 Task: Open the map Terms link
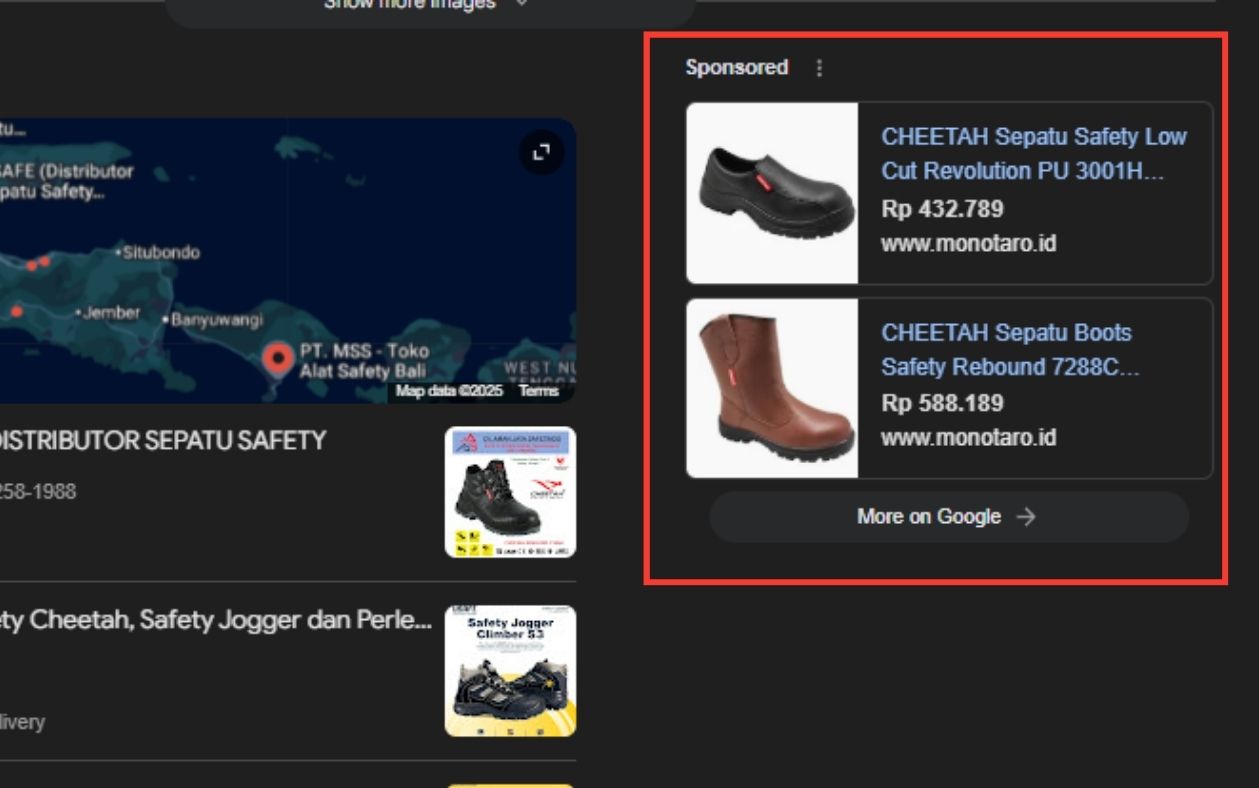(538, 391)
